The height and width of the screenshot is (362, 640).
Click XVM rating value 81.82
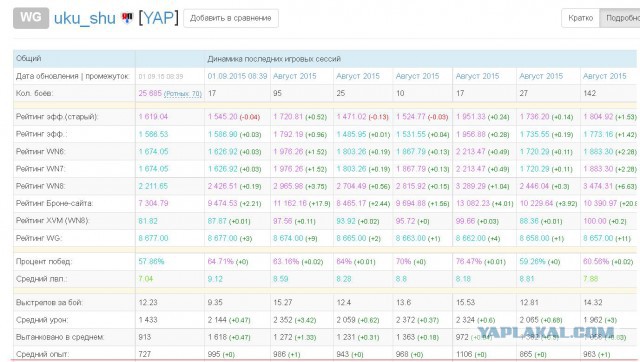coord(148,221)
